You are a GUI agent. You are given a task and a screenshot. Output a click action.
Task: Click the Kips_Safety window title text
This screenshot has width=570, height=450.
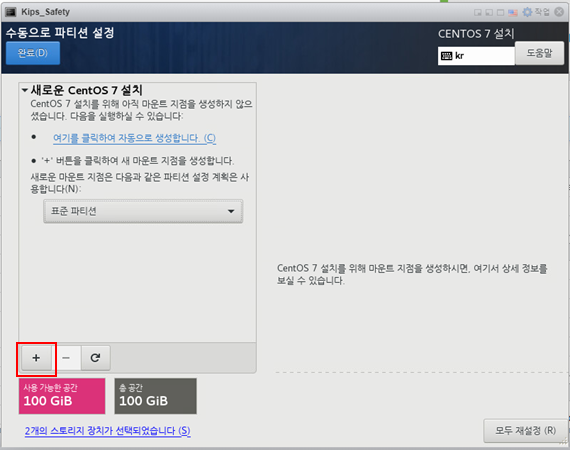[45, 12]
